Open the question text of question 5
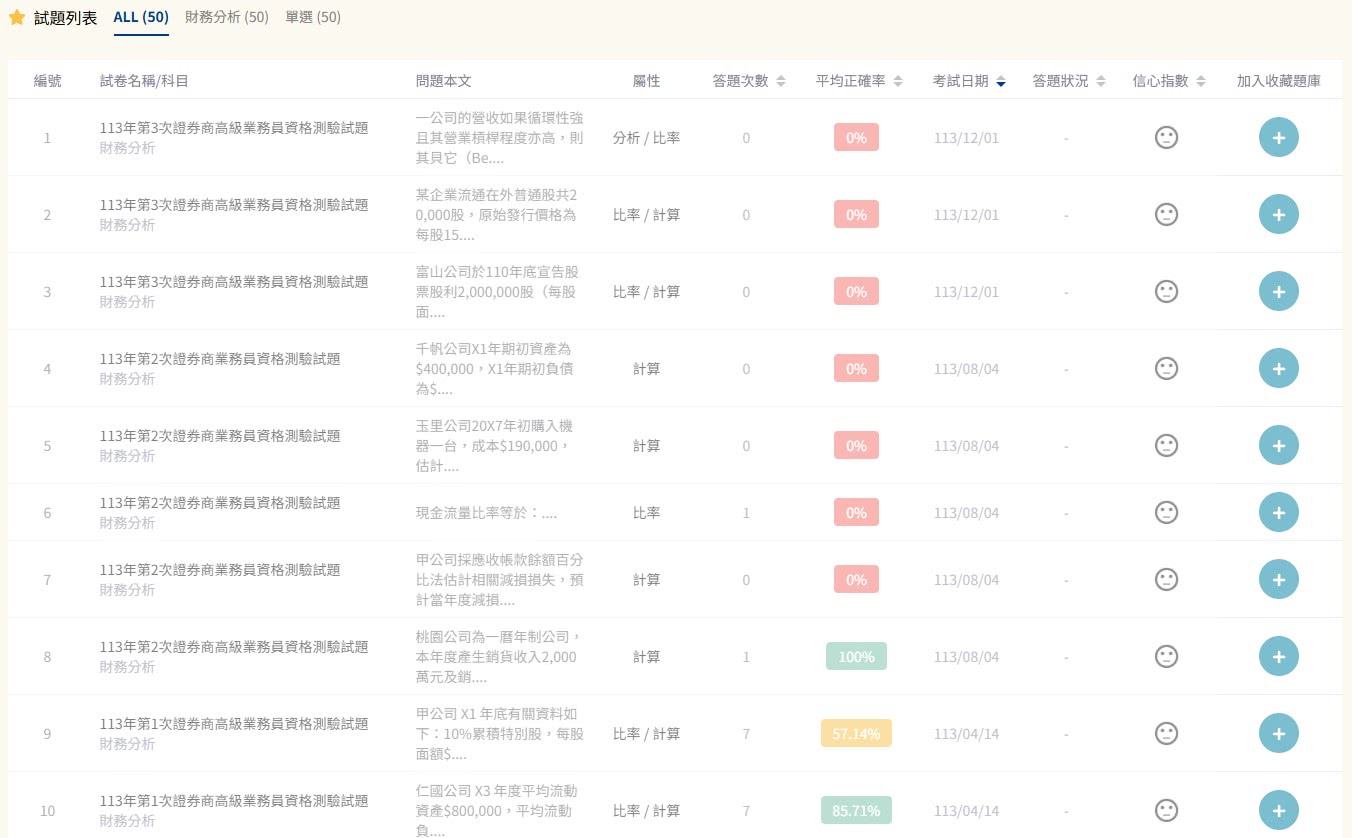Screen dimensions: 1352x838 497,445
